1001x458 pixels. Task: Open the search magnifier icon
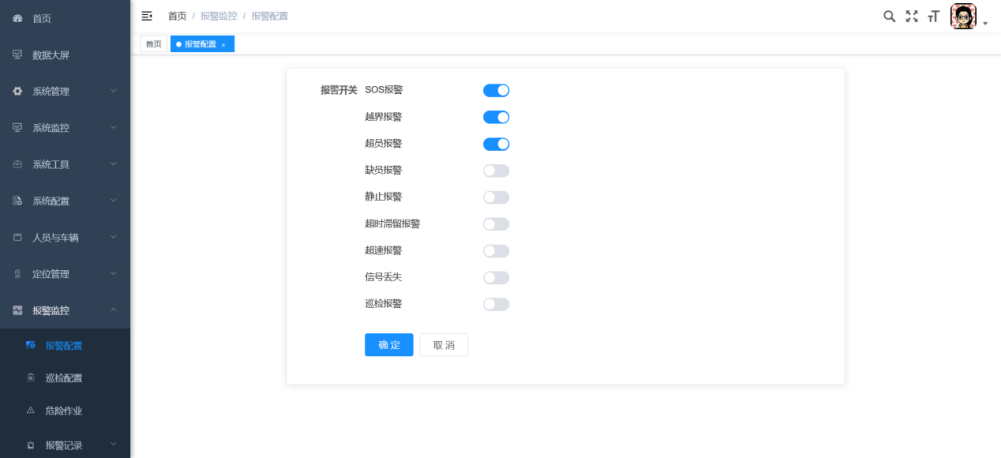pos(889,16)
